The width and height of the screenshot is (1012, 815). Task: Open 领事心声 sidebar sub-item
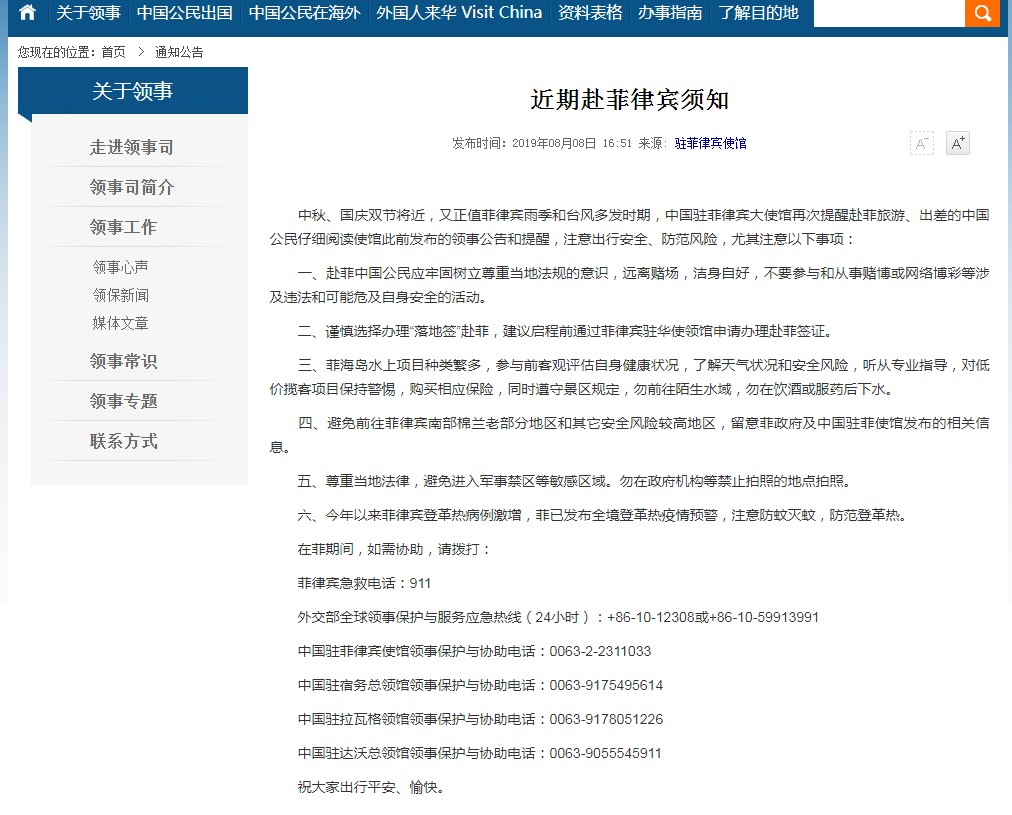(x=121, y=267)
